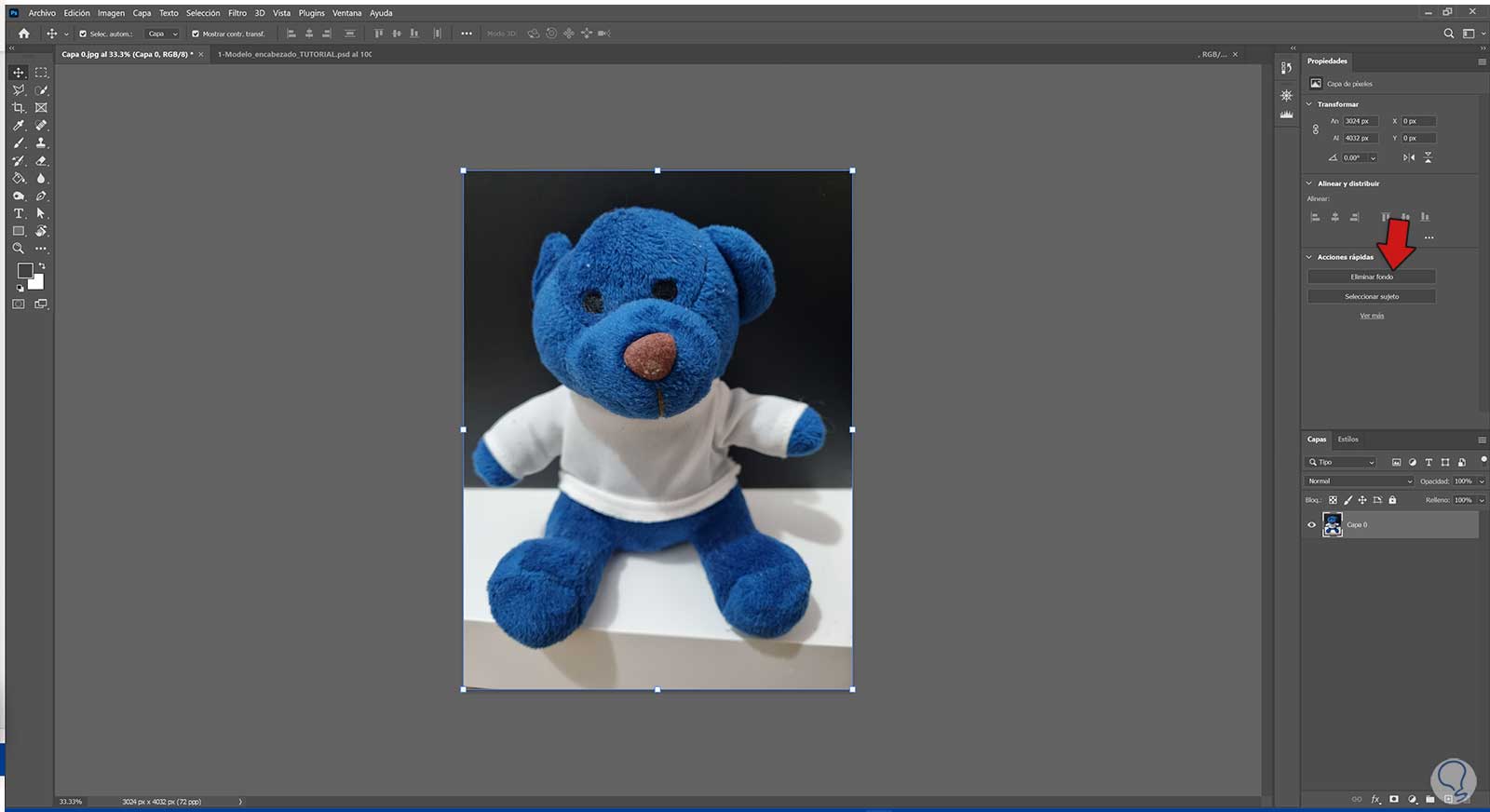
Task: Select the Eyedropper tool
Action: [18, 126]
